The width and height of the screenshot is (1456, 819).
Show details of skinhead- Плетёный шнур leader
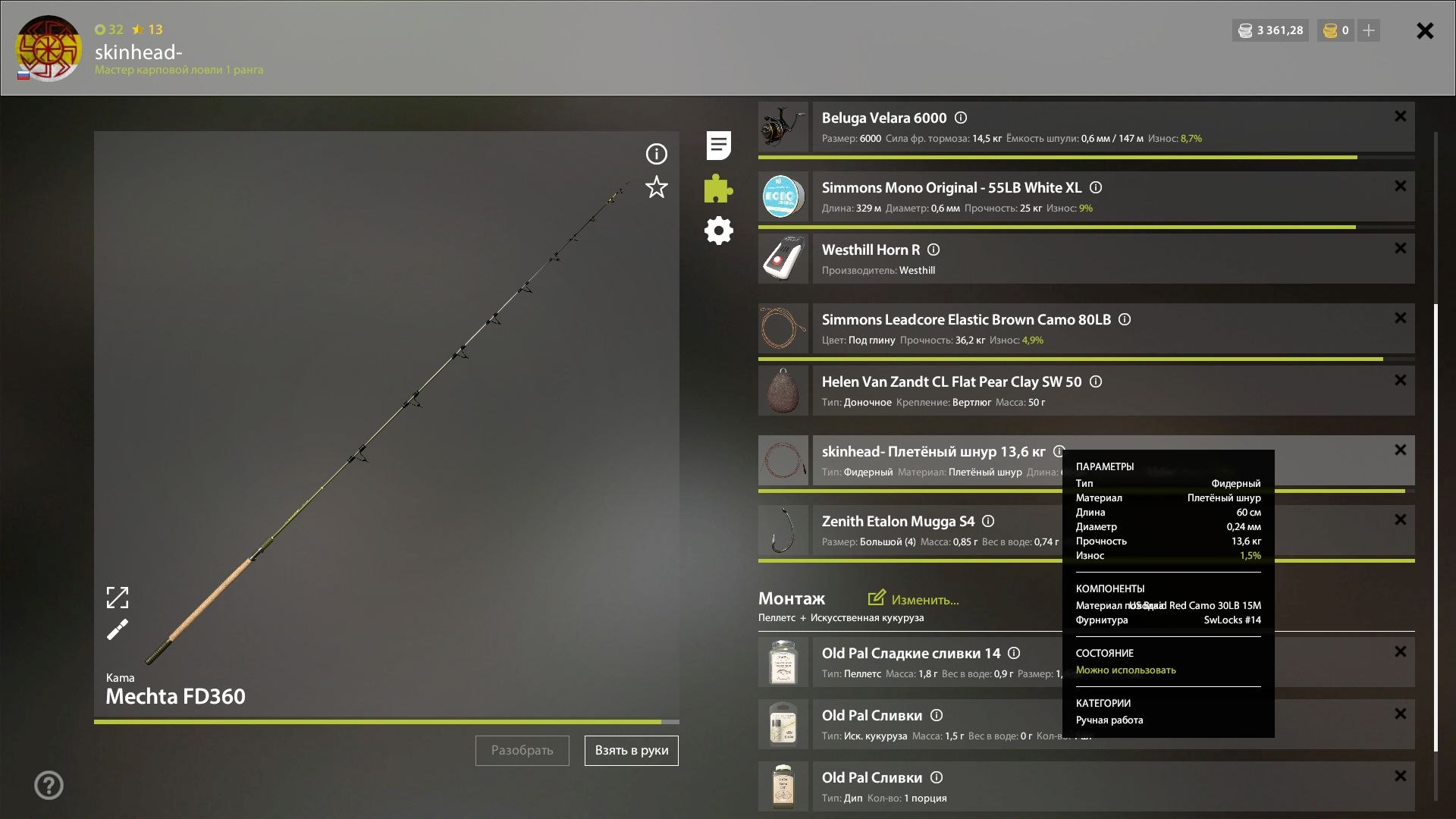click(1059, 451)
